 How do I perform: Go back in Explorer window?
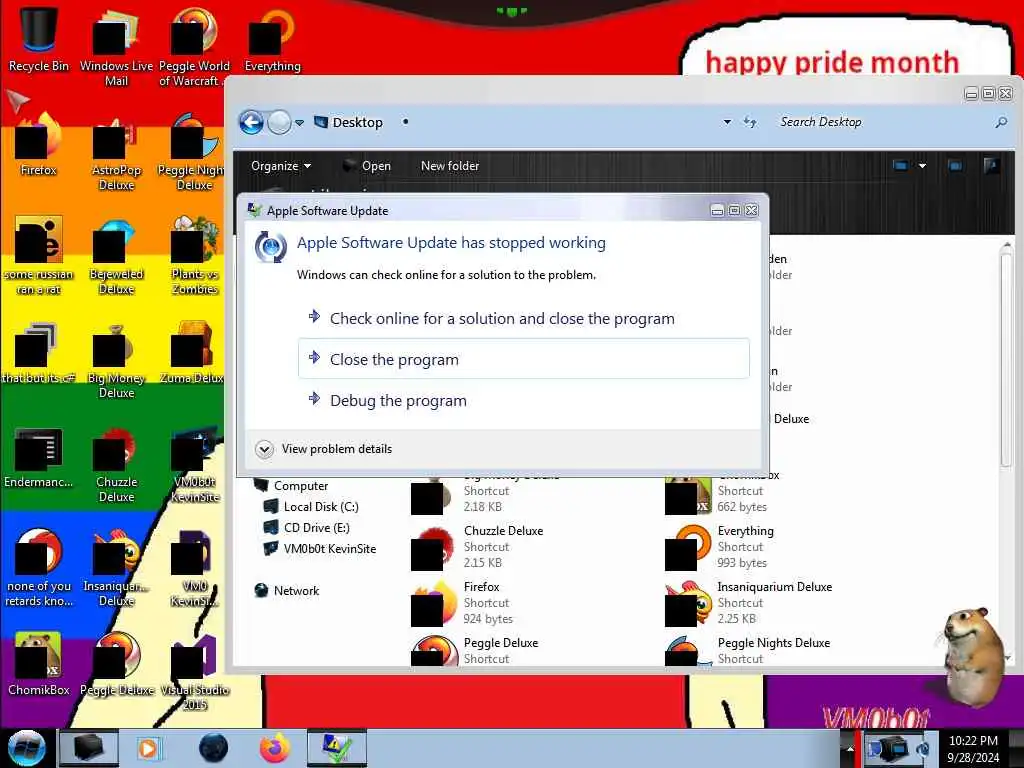pos(251,122)
